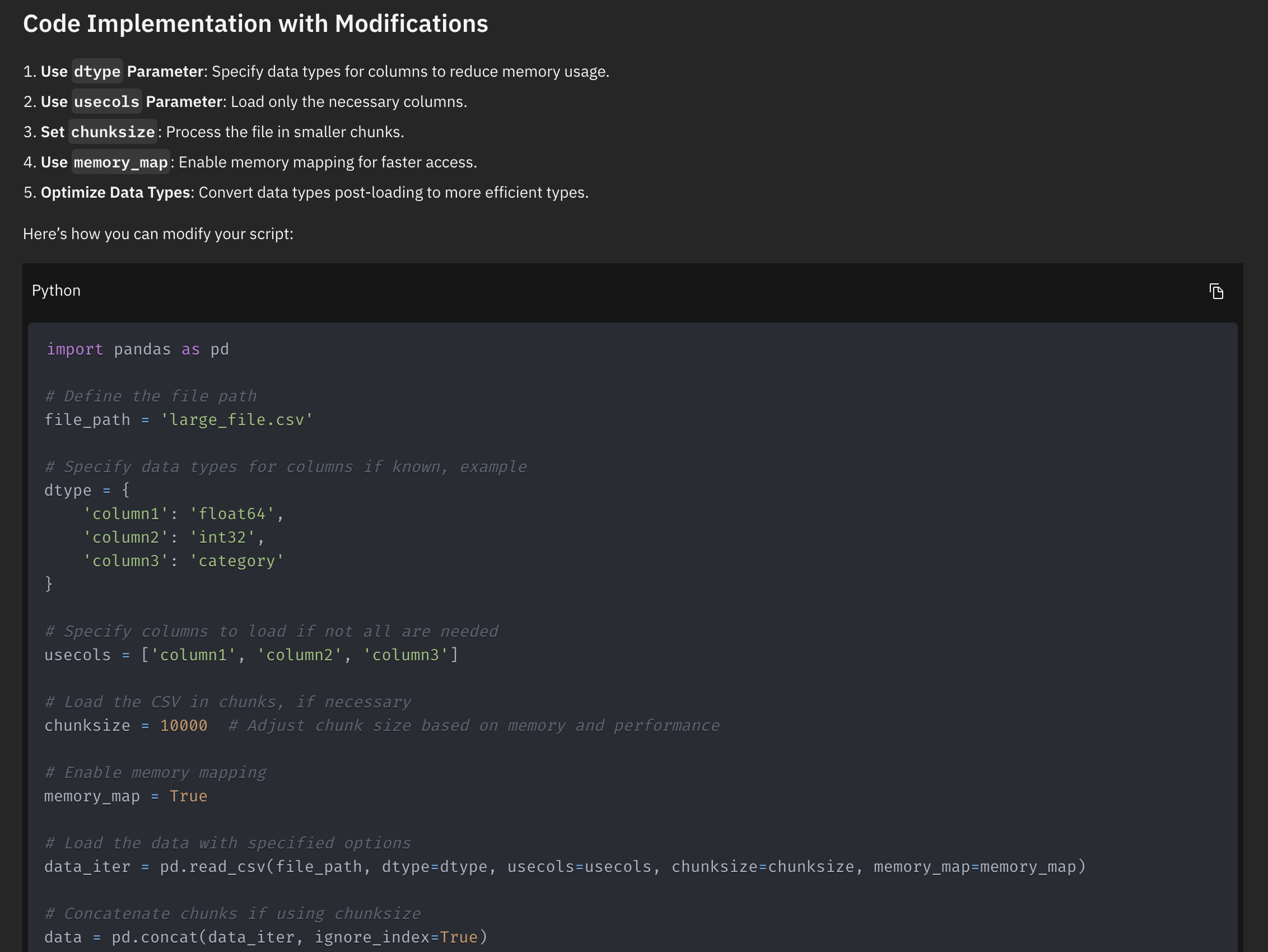Click the inline 'usecols' code tag
The image size is (1268, 952).
pos(106,101)
